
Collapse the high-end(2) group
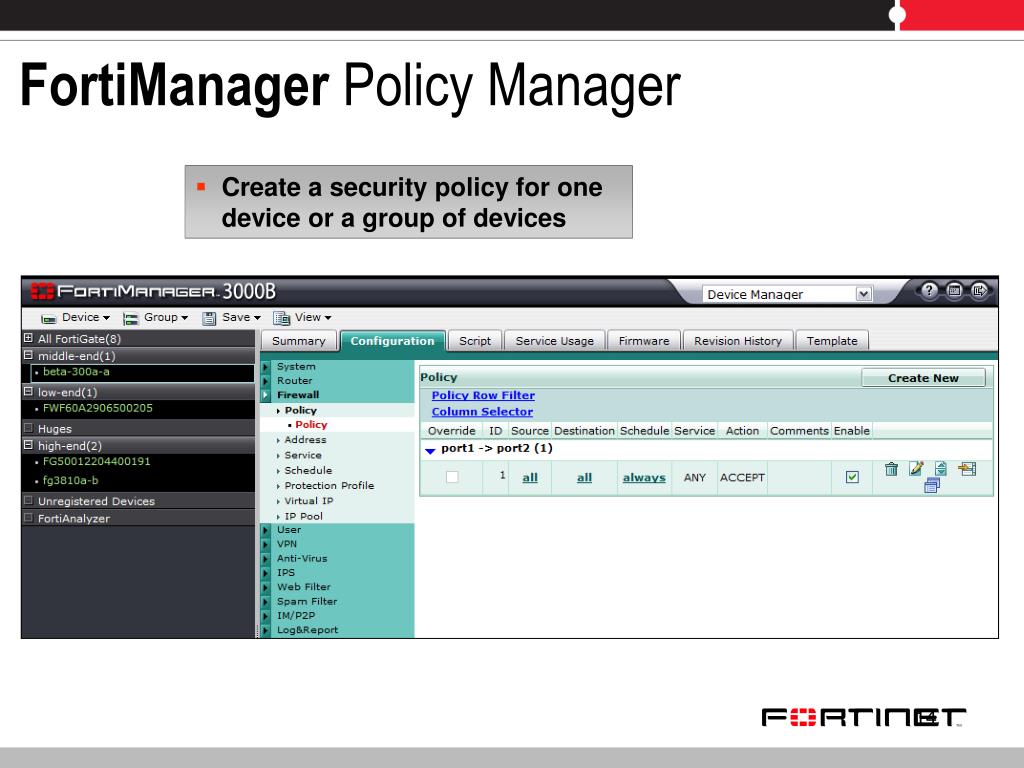(x=28, y=445)
